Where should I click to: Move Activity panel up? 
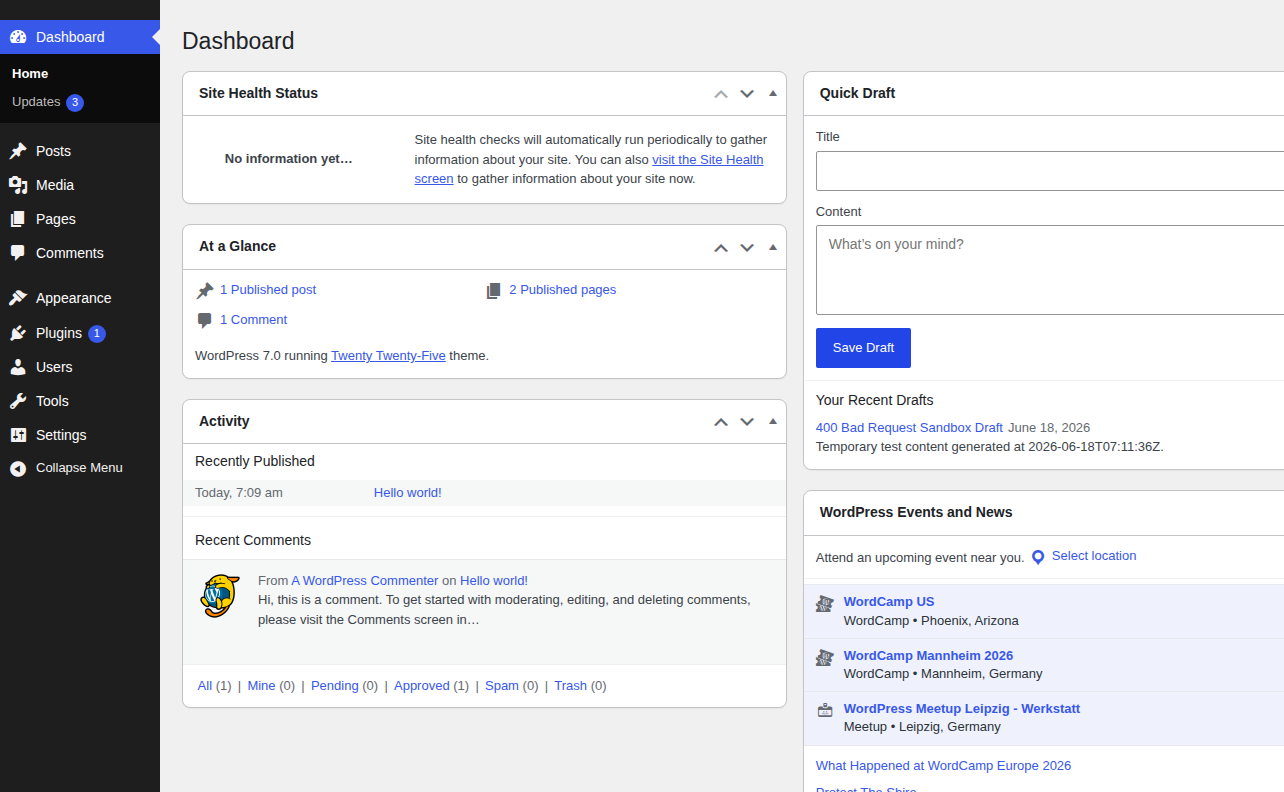point(721,421)
